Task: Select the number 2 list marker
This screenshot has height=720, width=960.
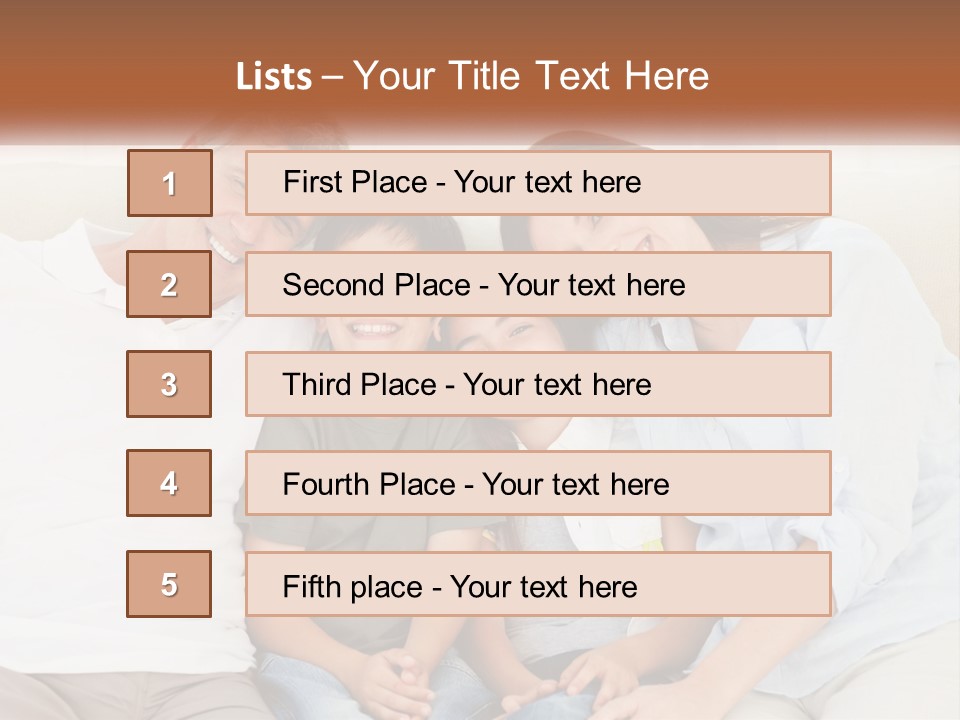Action: (169, 284)
